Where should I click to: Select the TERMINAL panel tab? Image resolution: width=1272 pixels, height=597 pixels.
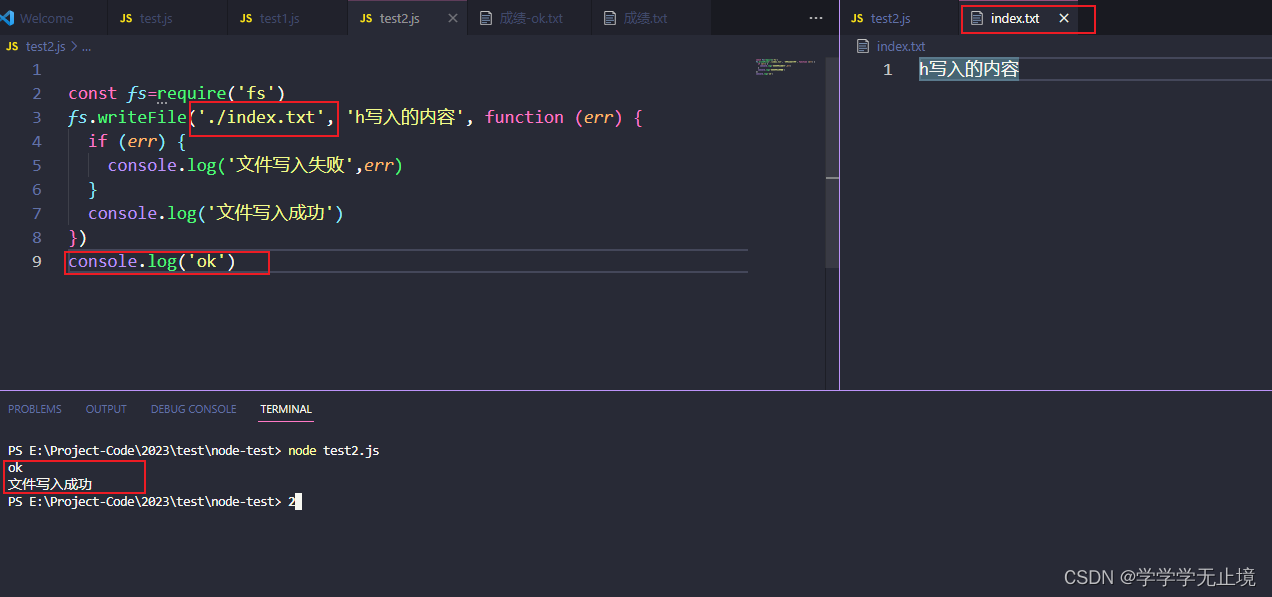286,409
